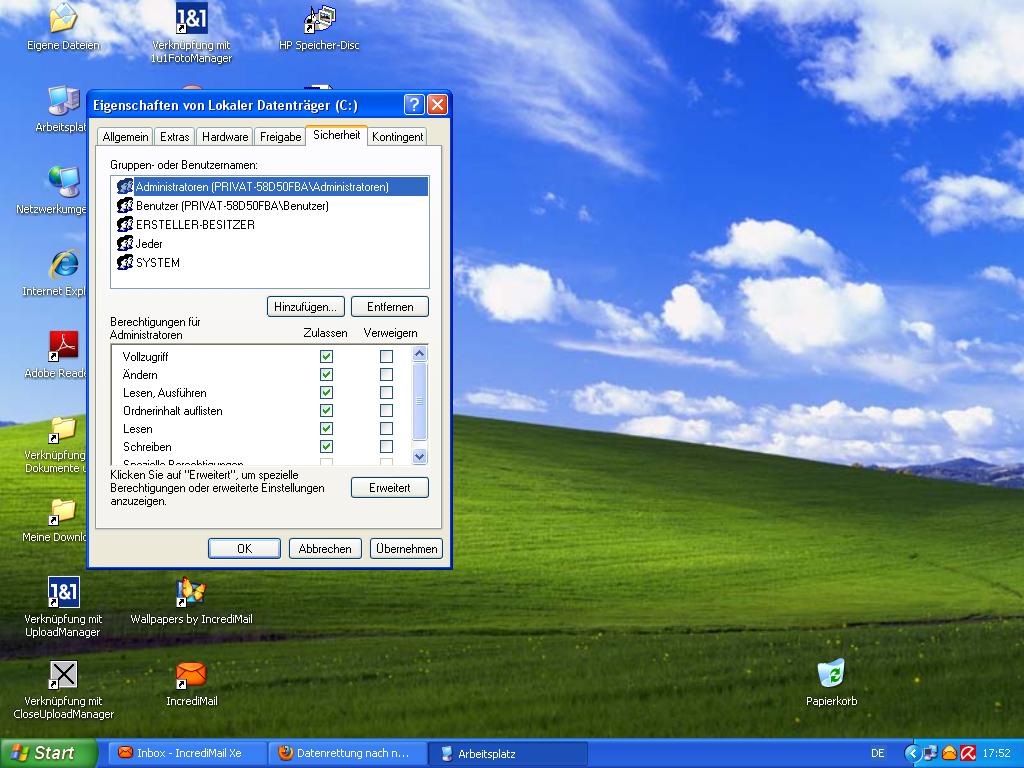Viewport: 1024px width, 768px height.
Task: Toggle Schreiben Verweigern checkbox
Action: point(387,447)
